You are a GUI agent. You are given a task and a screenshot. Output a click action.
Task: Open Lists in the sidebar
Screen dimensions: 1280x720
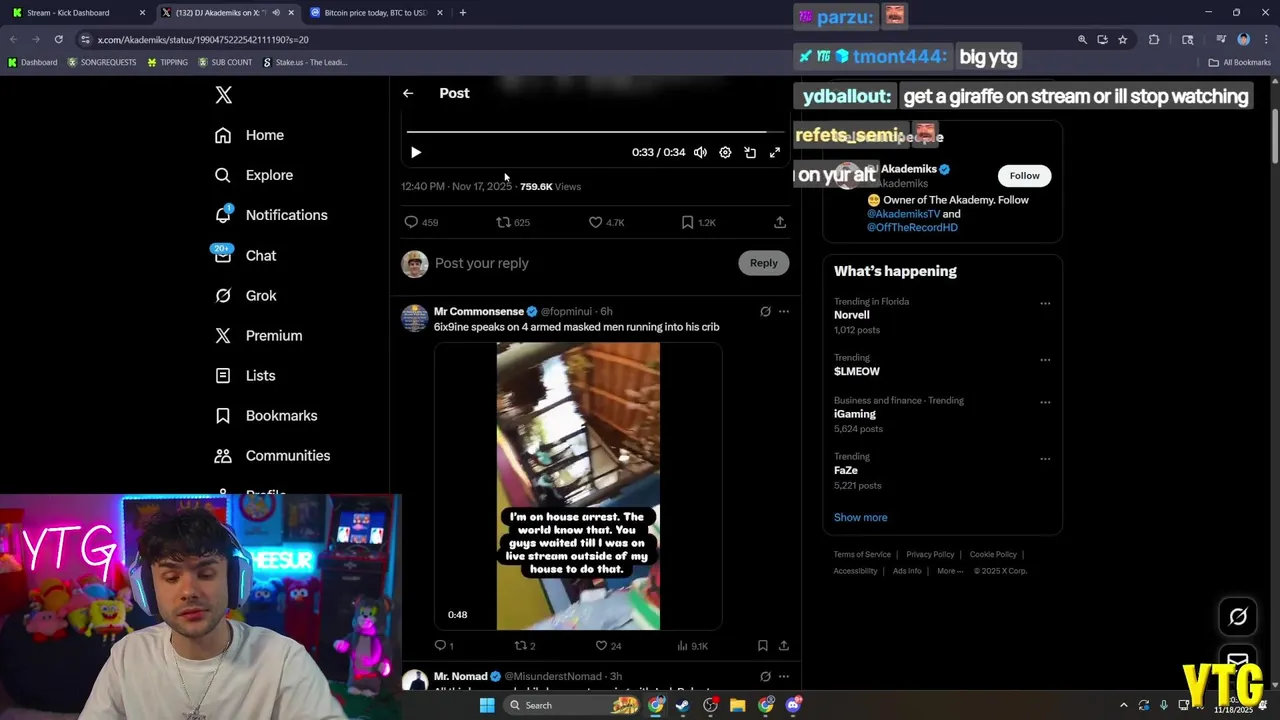245,375
